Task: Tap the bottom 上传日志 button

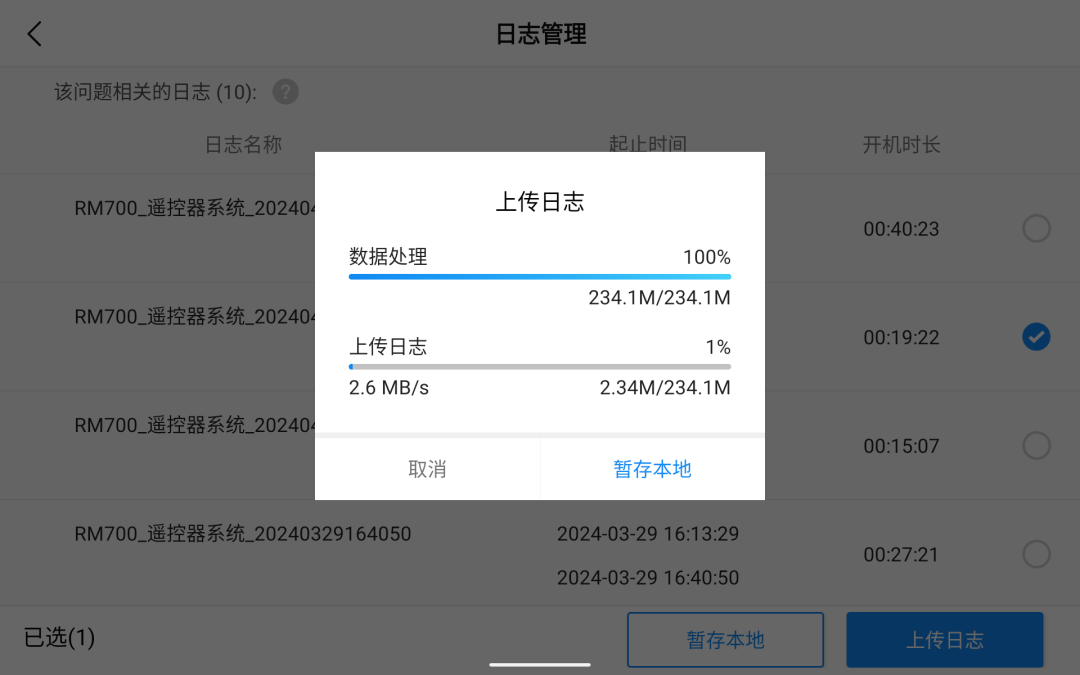Action: click(x=944, y=640)
